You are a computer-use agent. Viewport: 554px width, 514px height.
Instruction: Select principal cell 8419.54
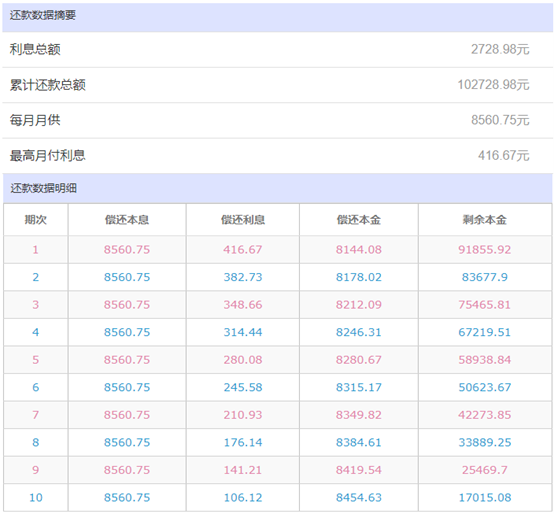tap(359, 470)
